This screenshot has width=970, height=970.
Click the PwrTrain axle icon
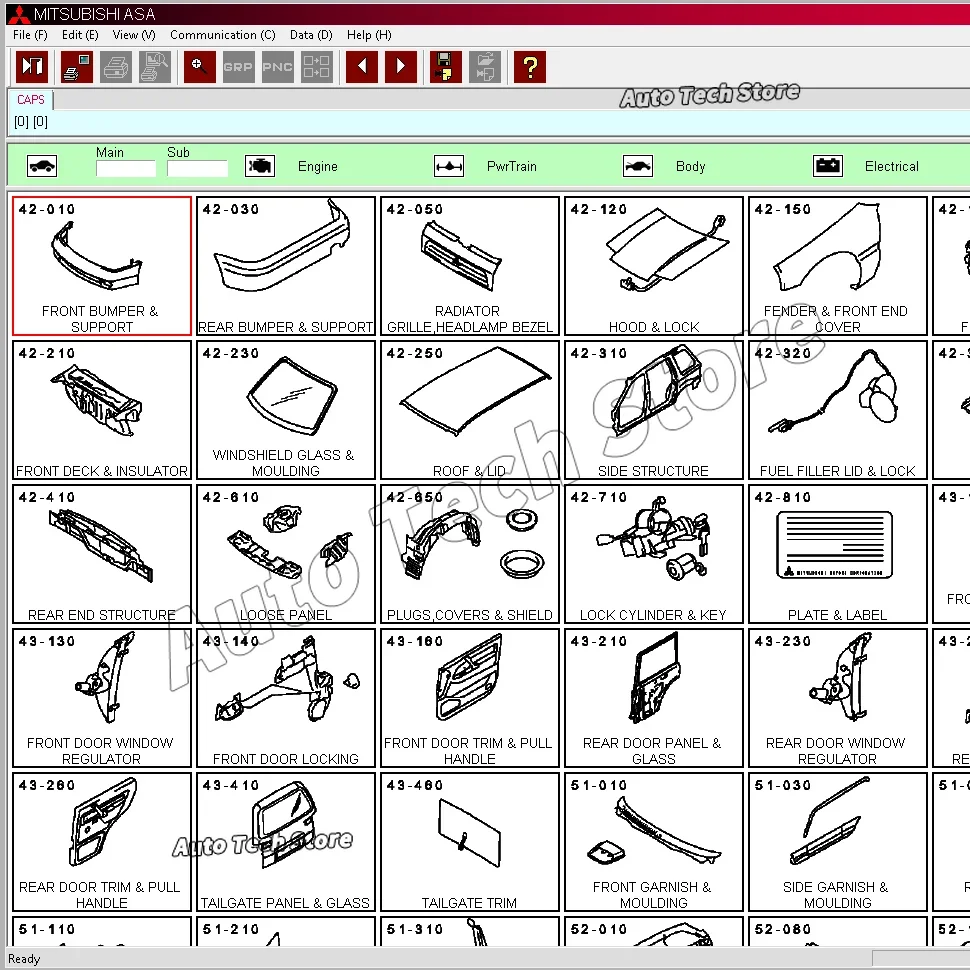tap(449, 166)
